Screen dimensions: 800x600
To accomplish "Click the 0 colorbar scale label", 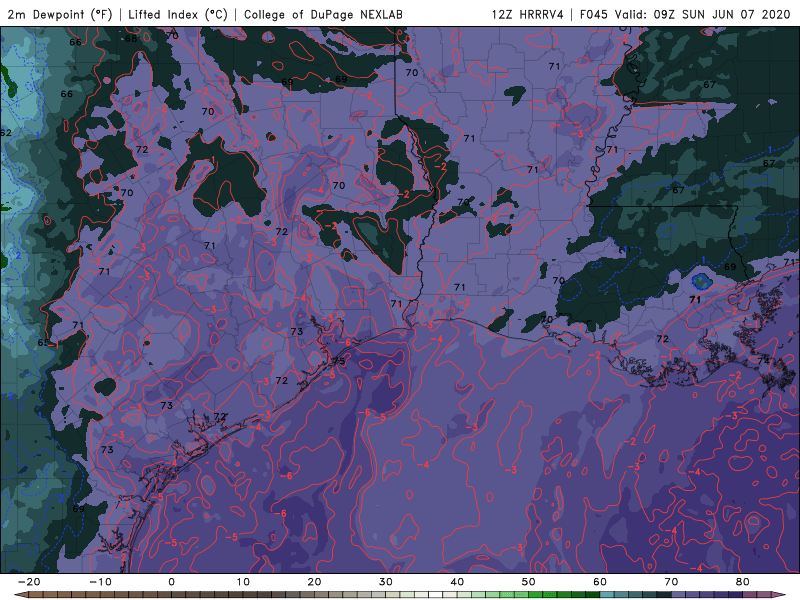I will click(171, 582).
